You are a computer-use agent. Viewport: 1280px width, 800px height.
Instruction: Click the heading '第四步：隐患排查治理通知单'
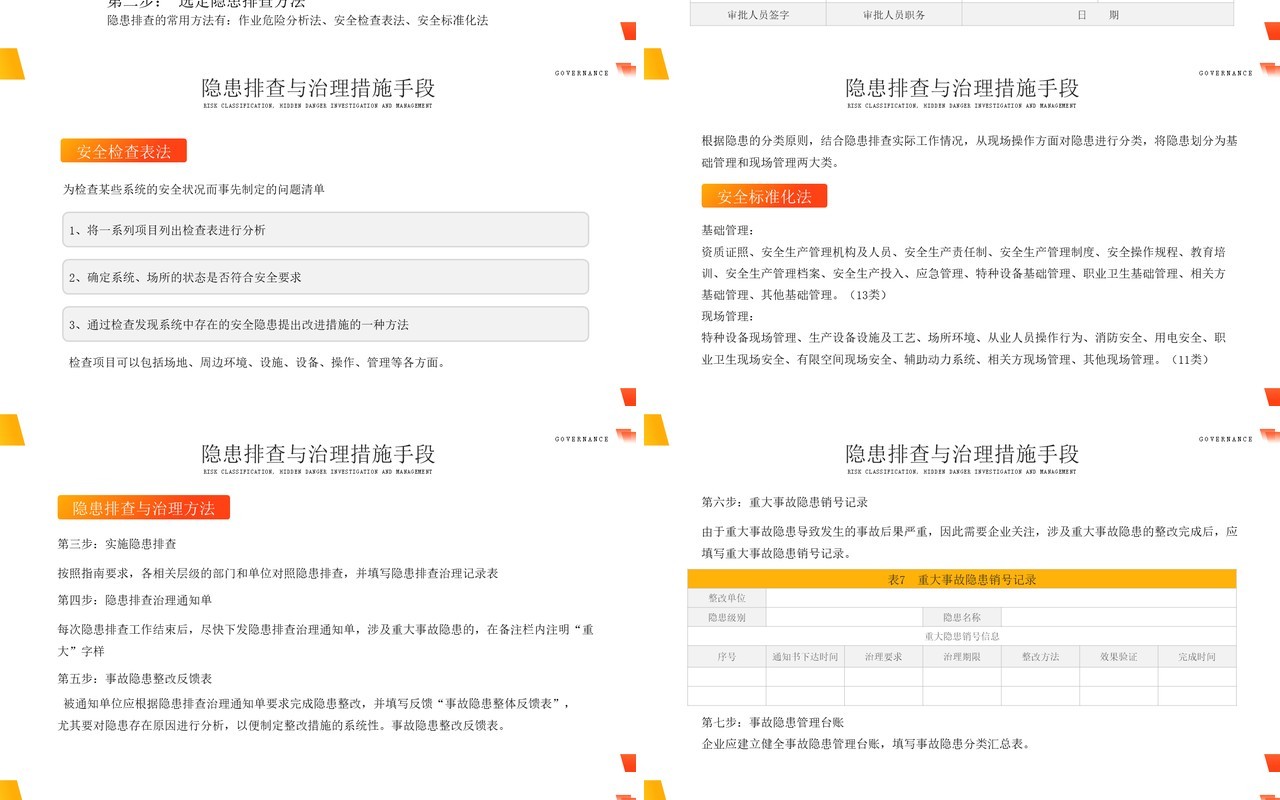coord(135,600)
